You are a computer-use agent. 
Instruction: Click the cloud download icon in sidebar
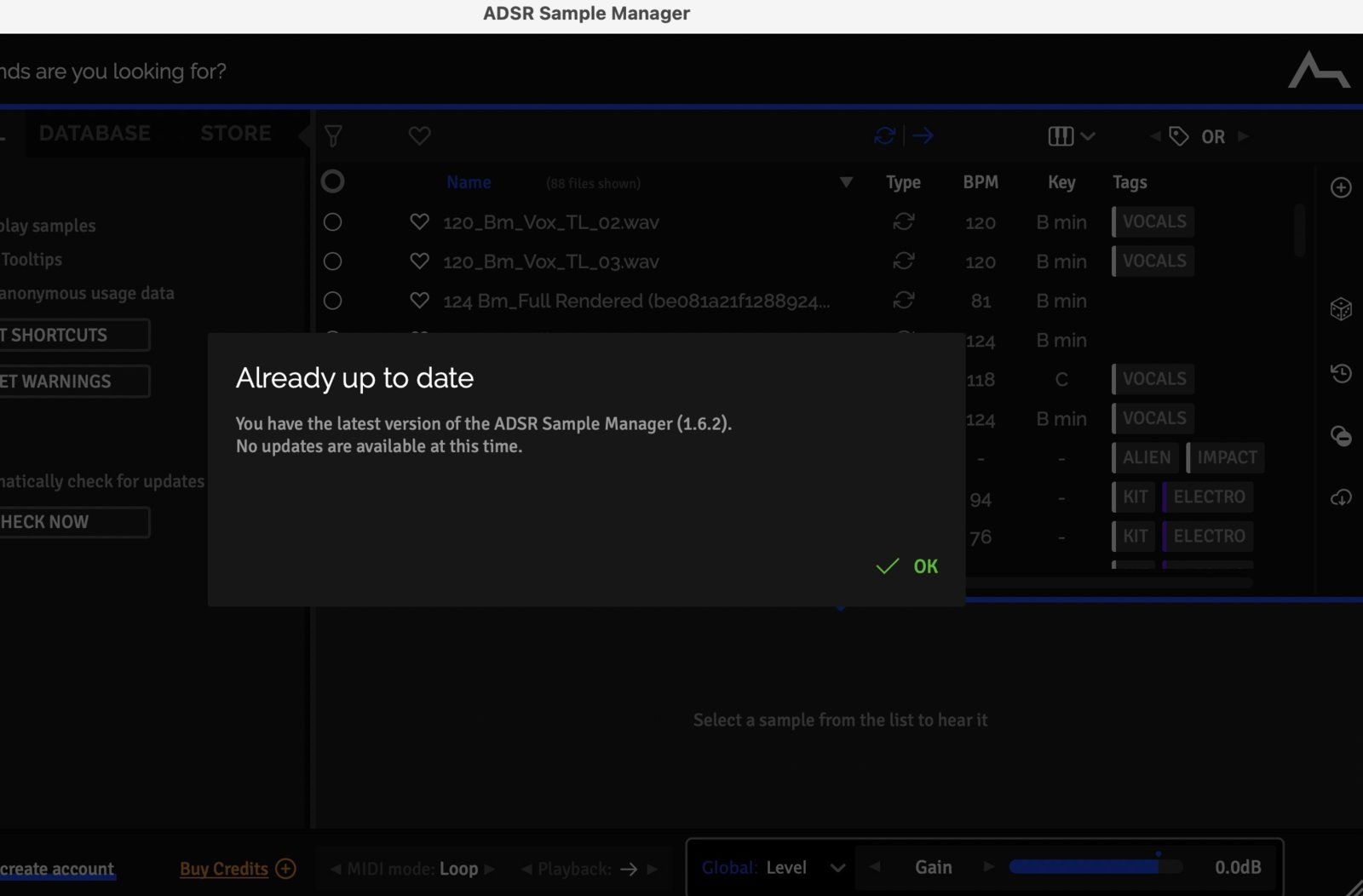tap(1341, 497)
